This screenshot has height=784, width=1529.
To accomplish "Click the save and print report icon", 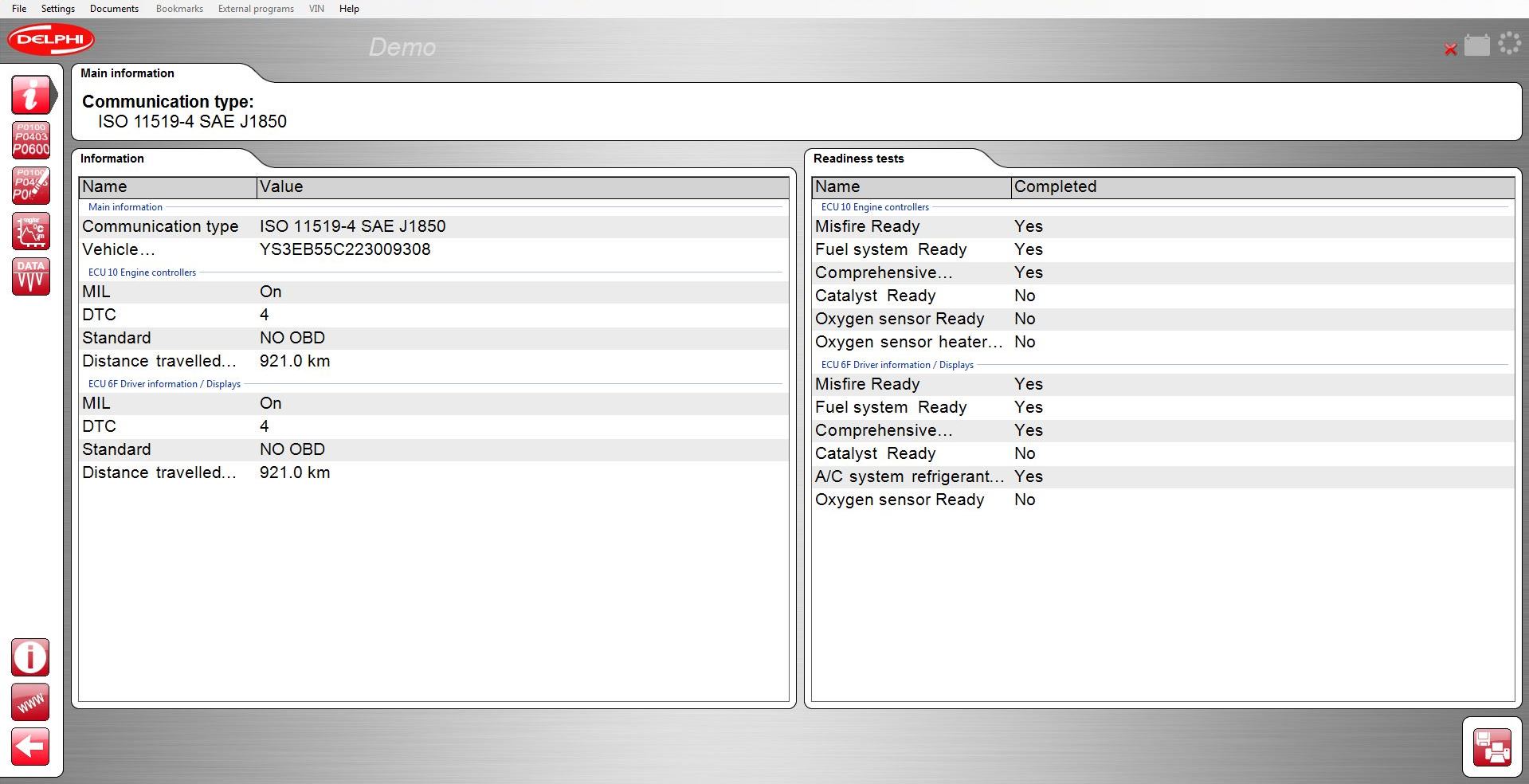I will click(x=1491, y=747).
